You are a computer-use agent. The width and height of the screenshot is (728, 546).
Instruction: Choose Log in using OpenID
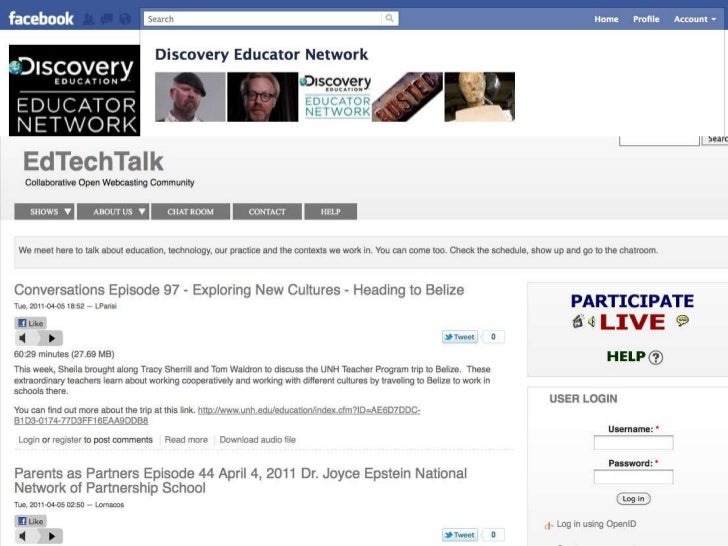596,524
